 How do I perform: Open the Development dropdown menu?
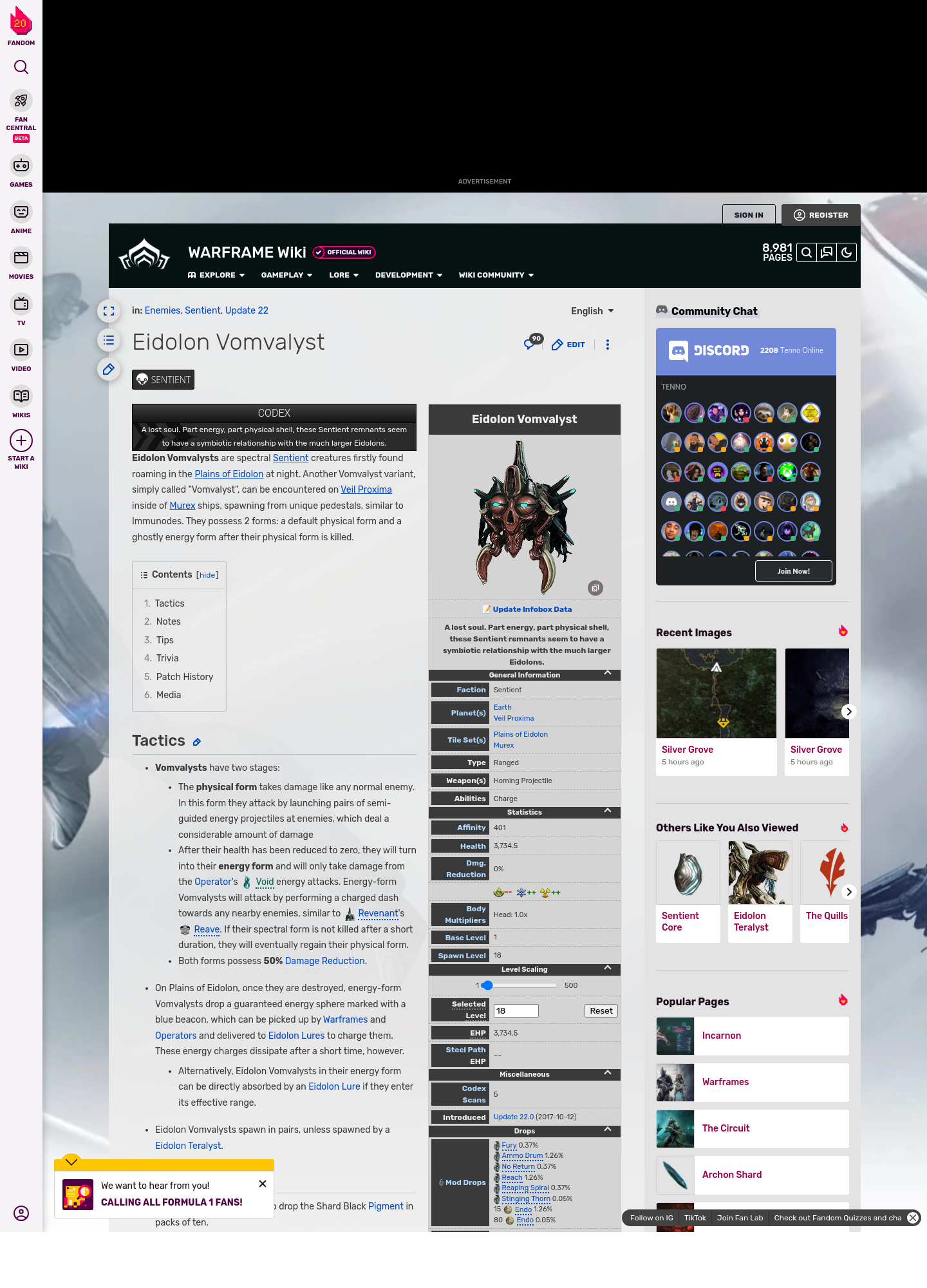pos(409,275)
